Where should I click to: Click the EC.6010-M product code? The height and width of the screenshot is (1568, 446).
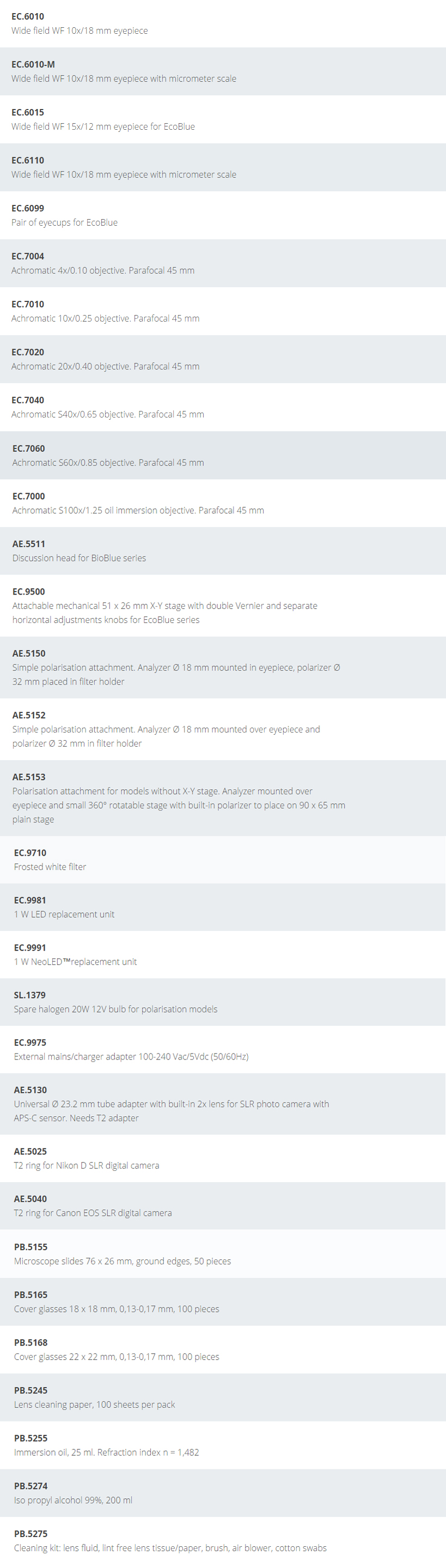33,64
